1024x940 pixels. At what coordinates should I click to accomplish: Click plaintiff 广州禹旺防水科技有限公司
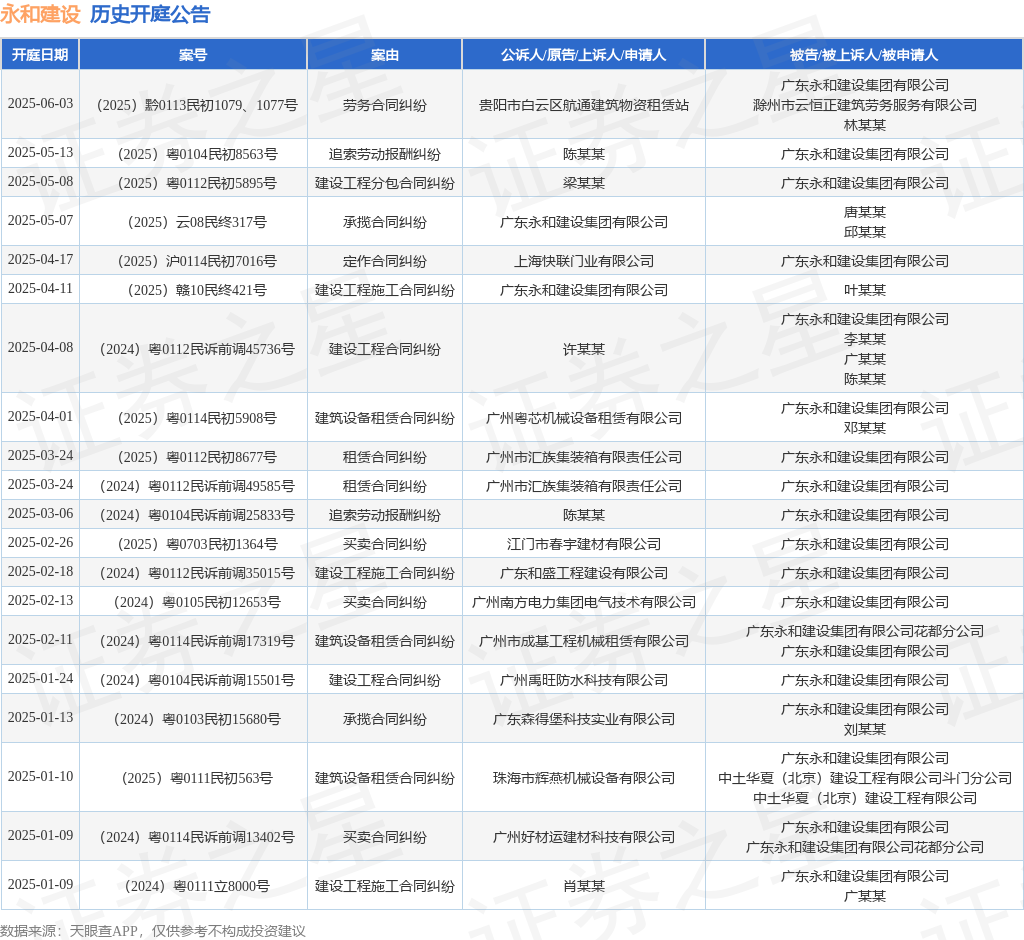584,680
